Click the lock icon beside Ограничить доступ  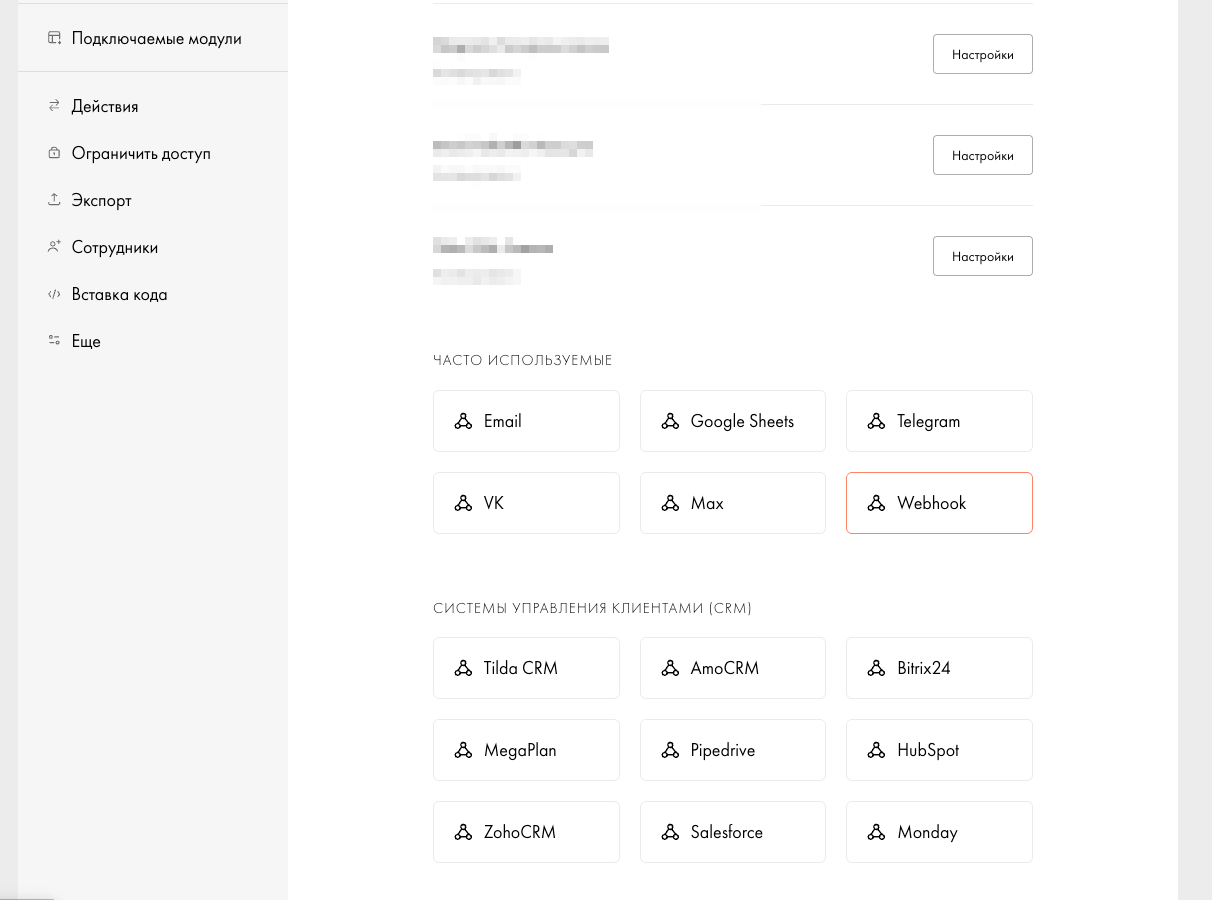point(54,153)
